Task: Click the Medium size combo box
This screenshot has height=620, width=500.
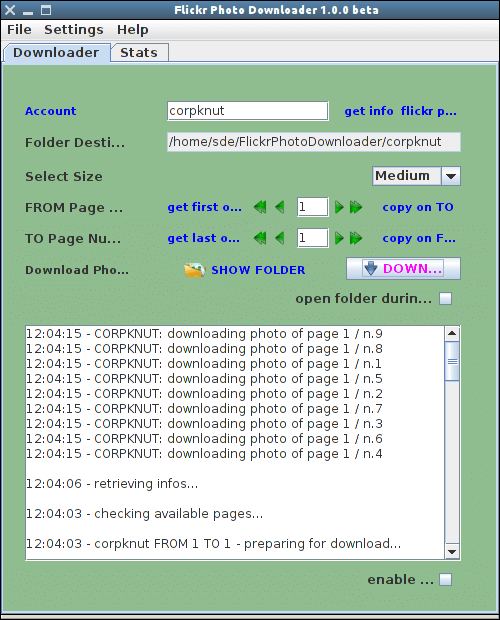Action: coord(416,176)
